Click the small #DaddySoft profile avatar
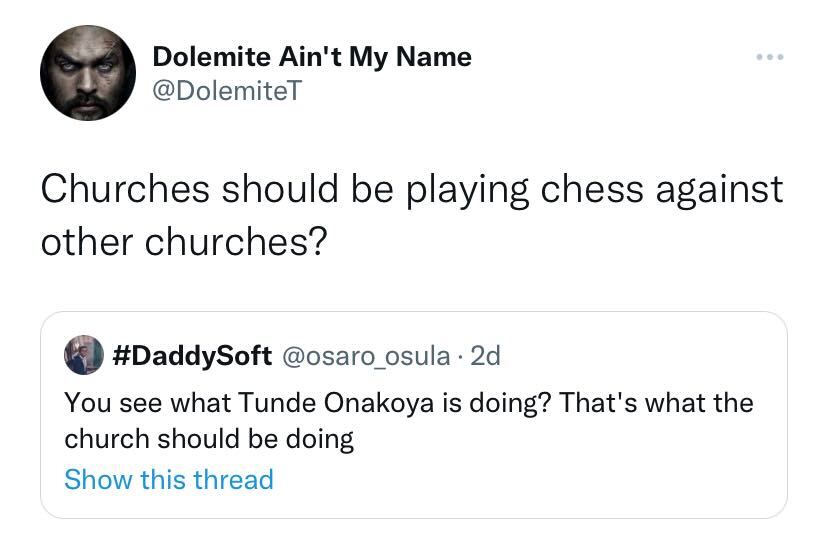The width and height of the screenshot is (828, 536). (84, 354)
